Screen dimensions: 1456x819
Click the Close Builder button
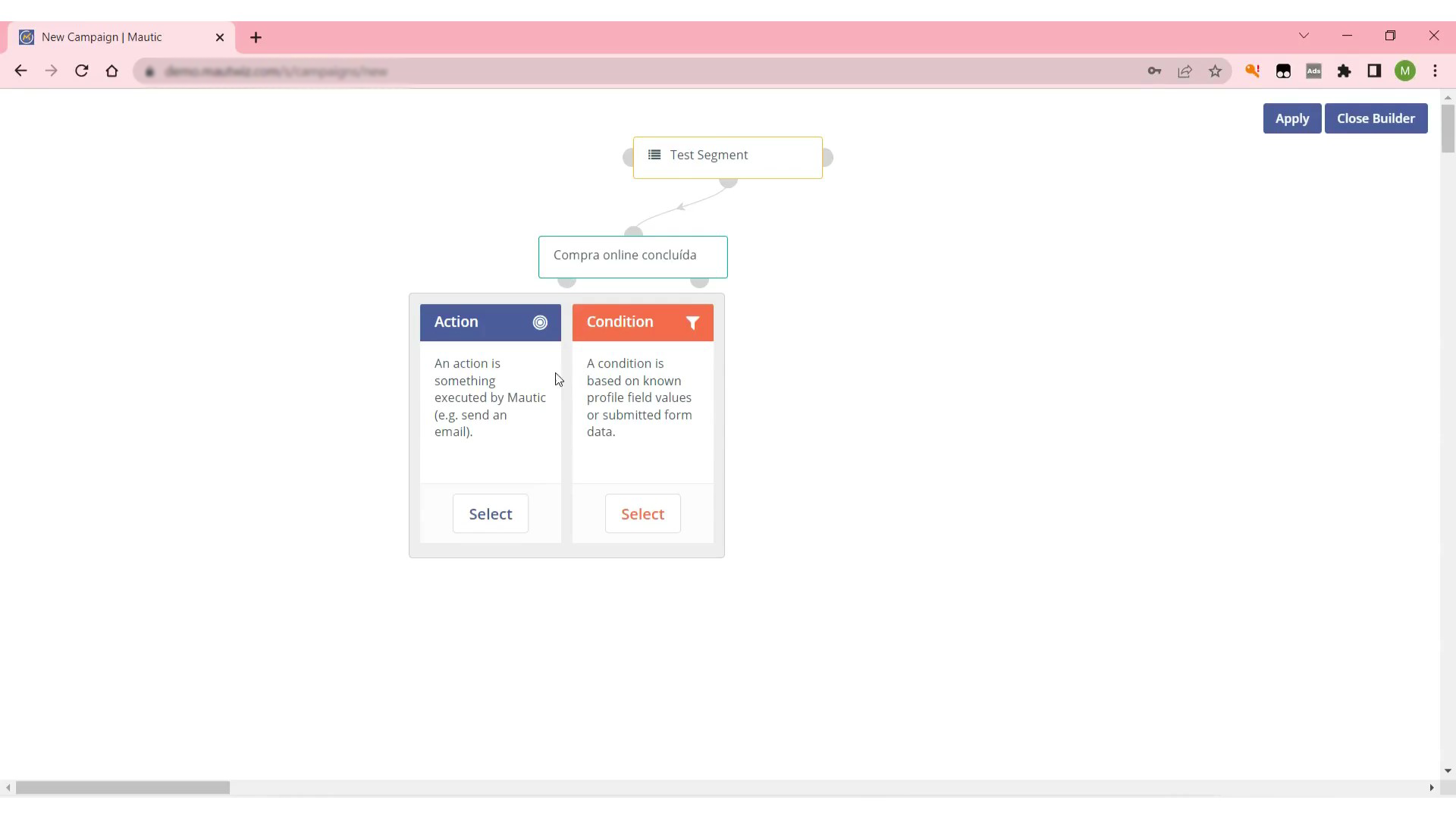[x=1376, y=118]
